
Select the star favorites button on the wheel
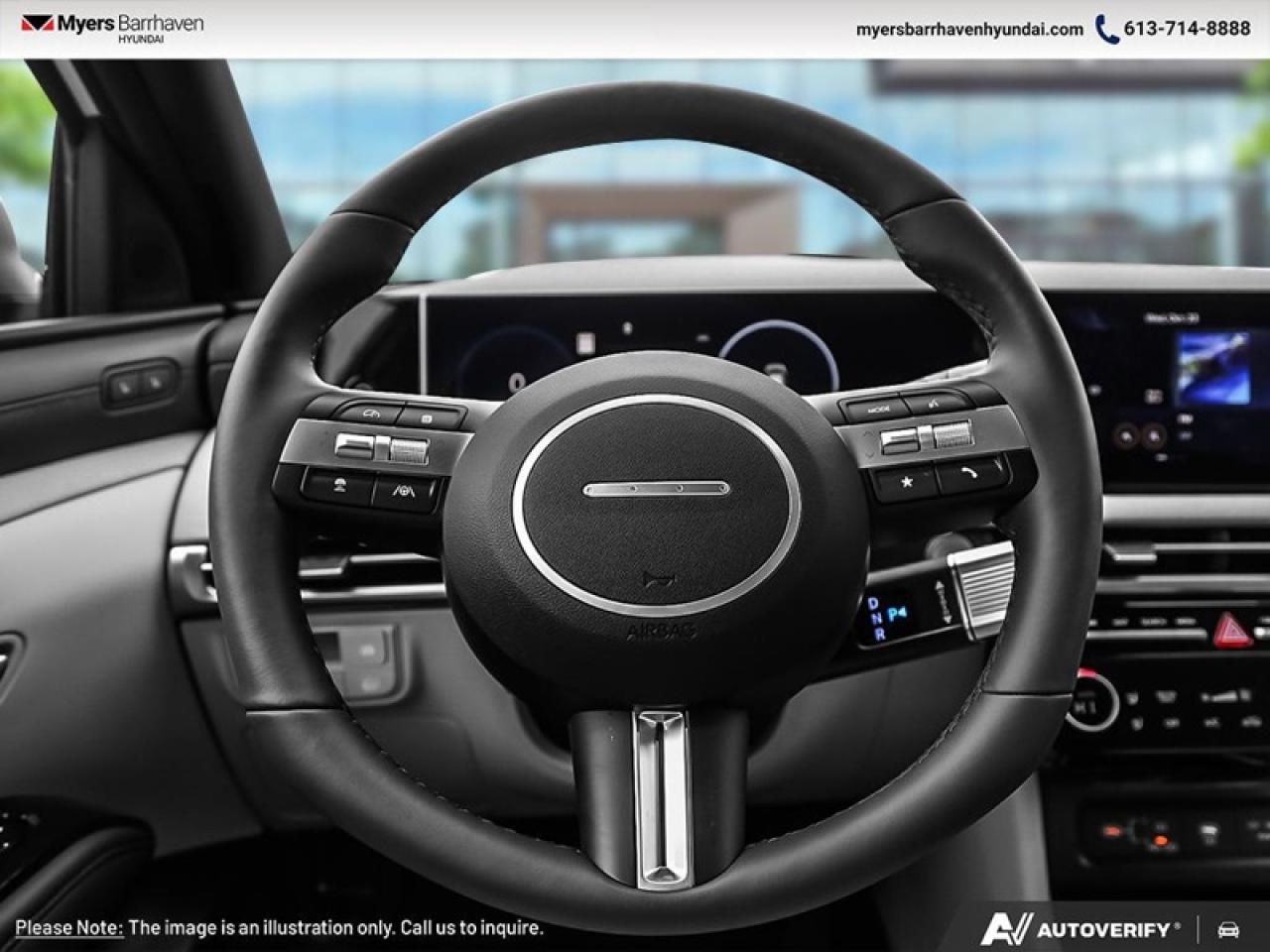tap(906, 481)
